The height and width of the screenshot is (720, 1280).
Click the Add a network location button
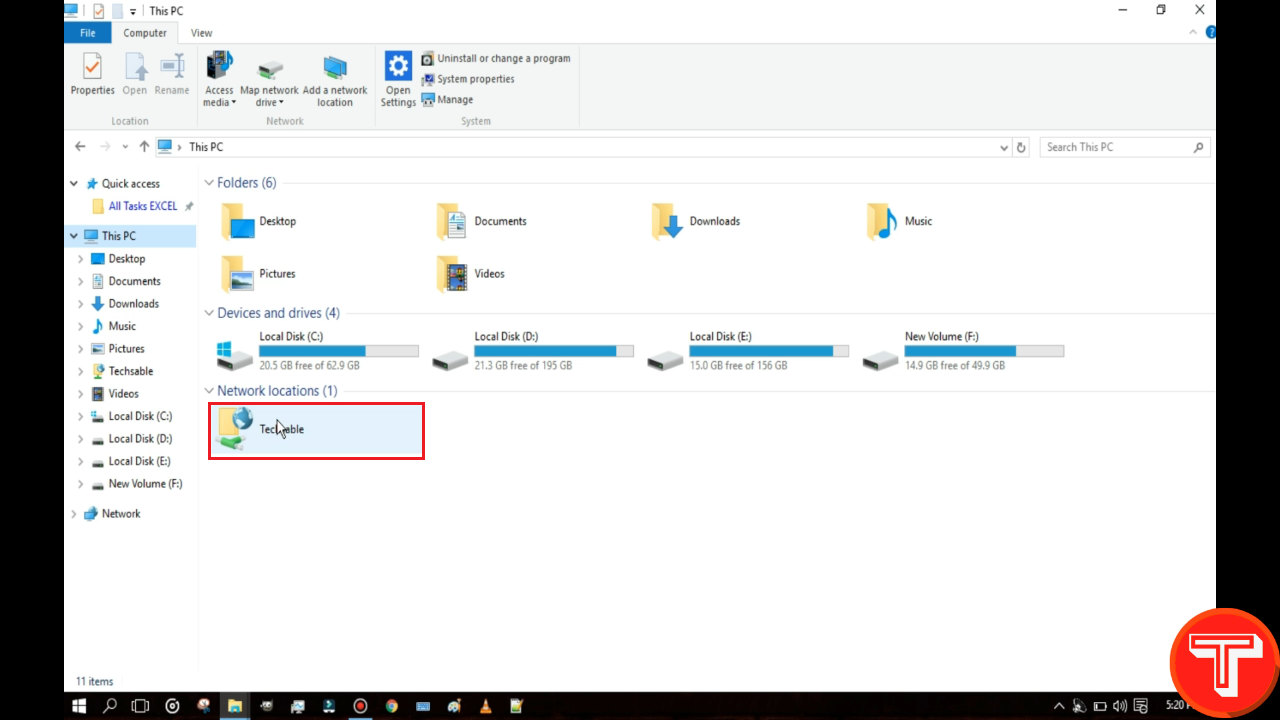pos(335,80)
